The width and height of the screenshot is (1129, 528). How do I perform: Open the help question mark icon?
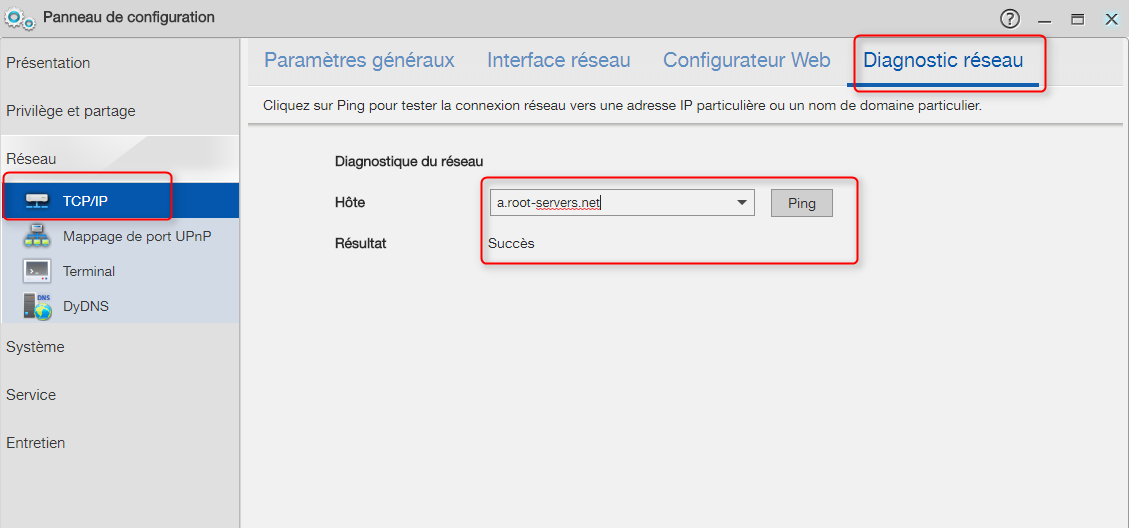click(1010, 19)
